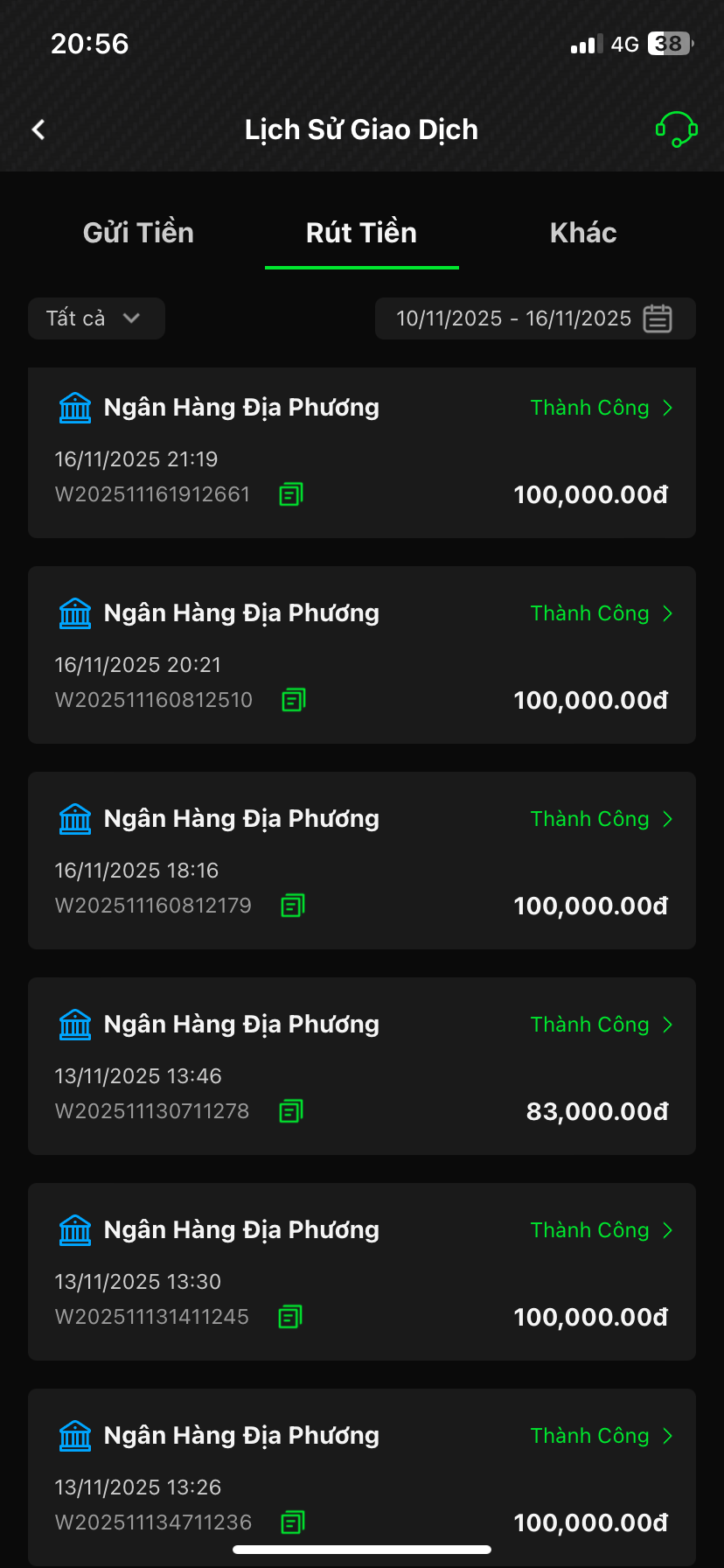The width and height of the screenshot is (724, 1568).
Task: Copy transaction ID W202511134711236
Action: 292,1522
